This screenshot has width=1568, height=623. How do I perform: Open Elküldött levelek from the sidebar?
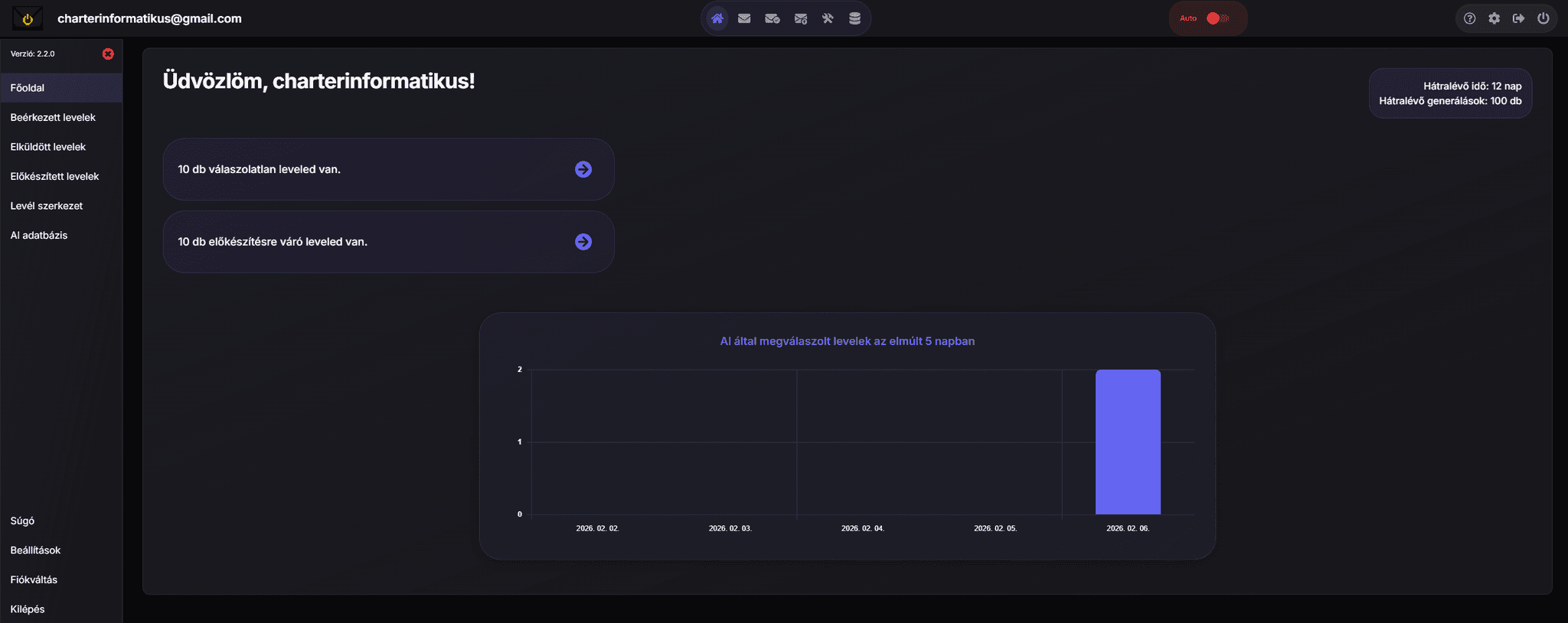(x=47, y=147)
